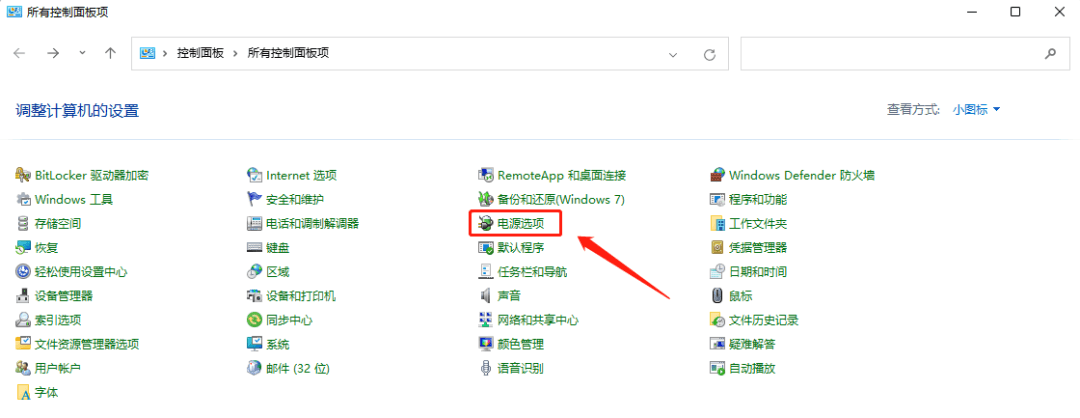Screen dimensions: 1080x418
Task: Click the 自动播放 icon
Action: pos(718,368)
